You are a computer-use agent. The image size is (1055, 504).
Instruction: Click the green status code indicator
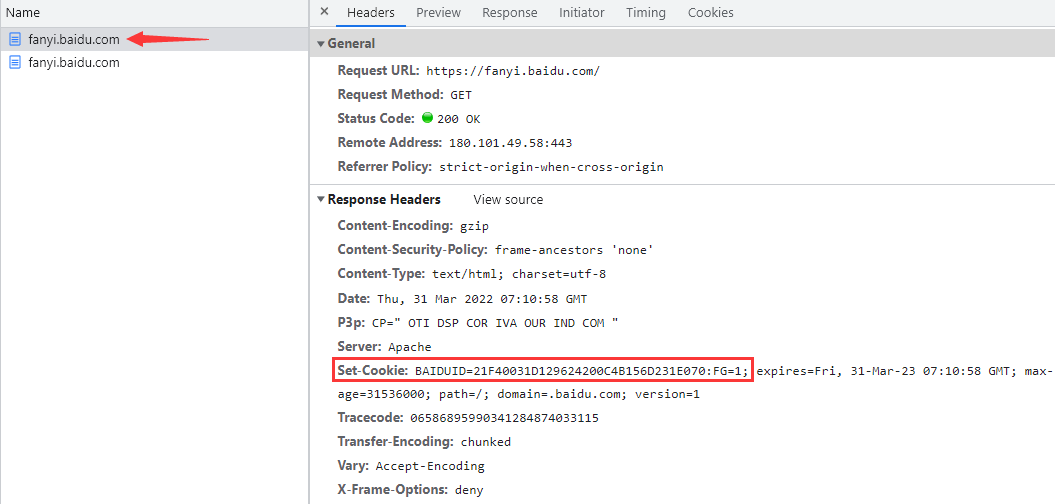coord(427,118)
